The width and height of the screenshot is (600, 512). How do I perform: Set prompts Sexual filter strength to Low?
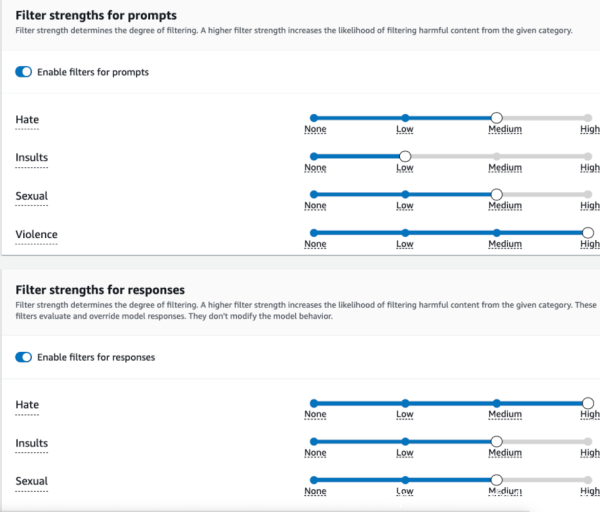405,194
